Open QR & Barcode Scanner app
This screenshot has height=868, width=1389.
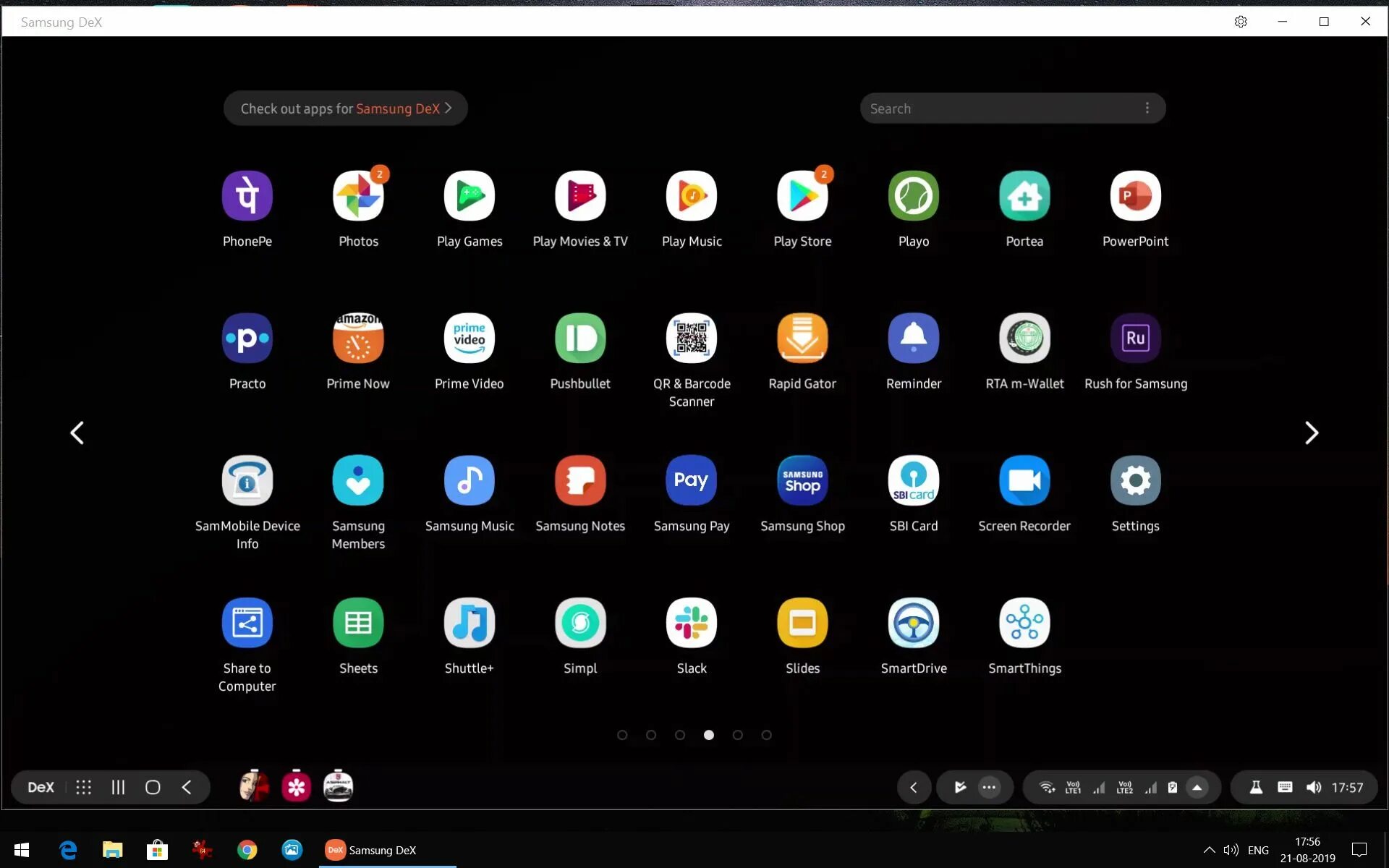(x=691, y=339)
